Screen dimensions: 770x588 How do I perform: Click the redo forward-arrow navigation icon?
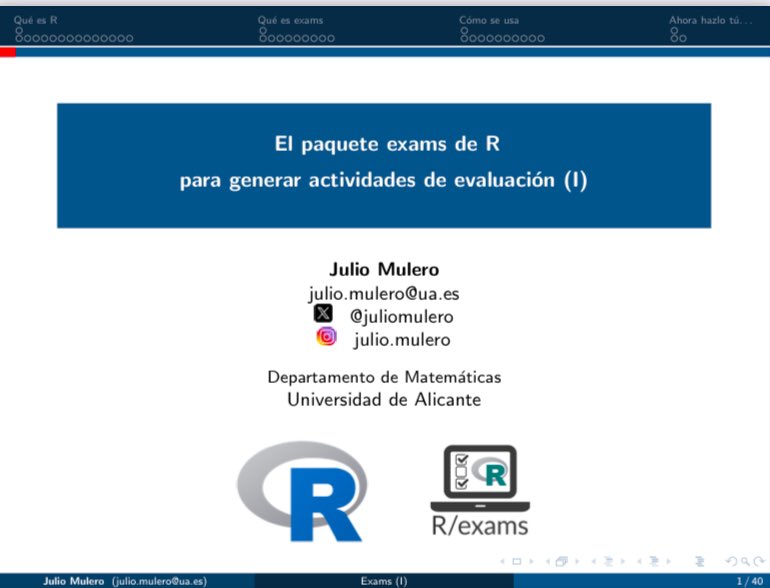[758, 561]
